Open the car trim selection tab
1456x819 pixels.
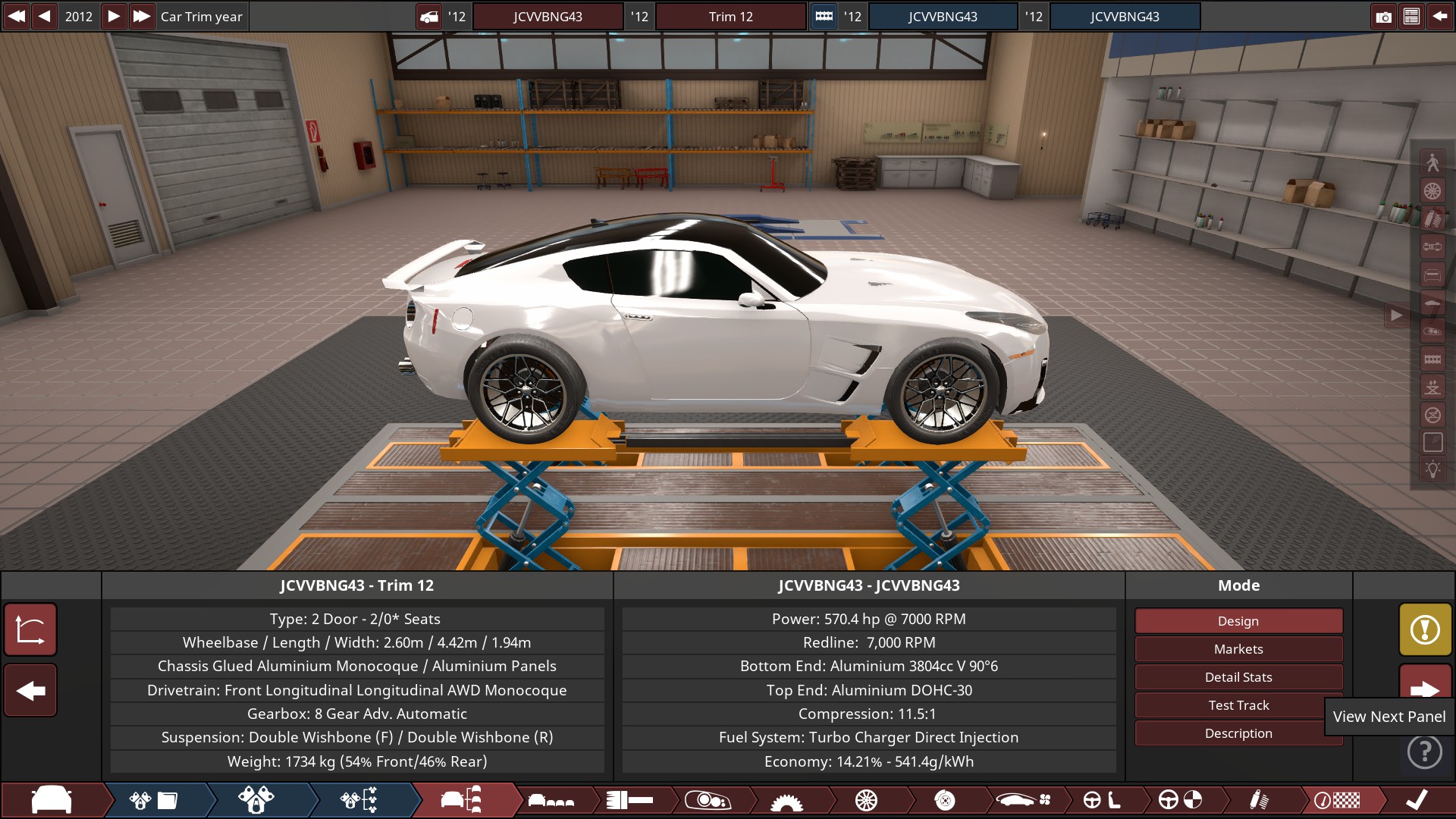[x=463, y=800]
